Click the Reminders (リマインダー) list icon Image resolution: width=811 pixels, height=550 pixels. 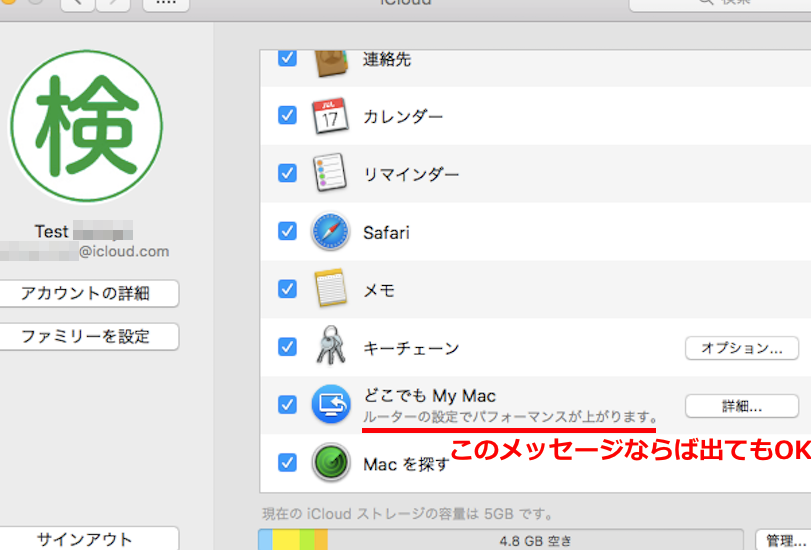pyautogui.click(x=330, y=173)
